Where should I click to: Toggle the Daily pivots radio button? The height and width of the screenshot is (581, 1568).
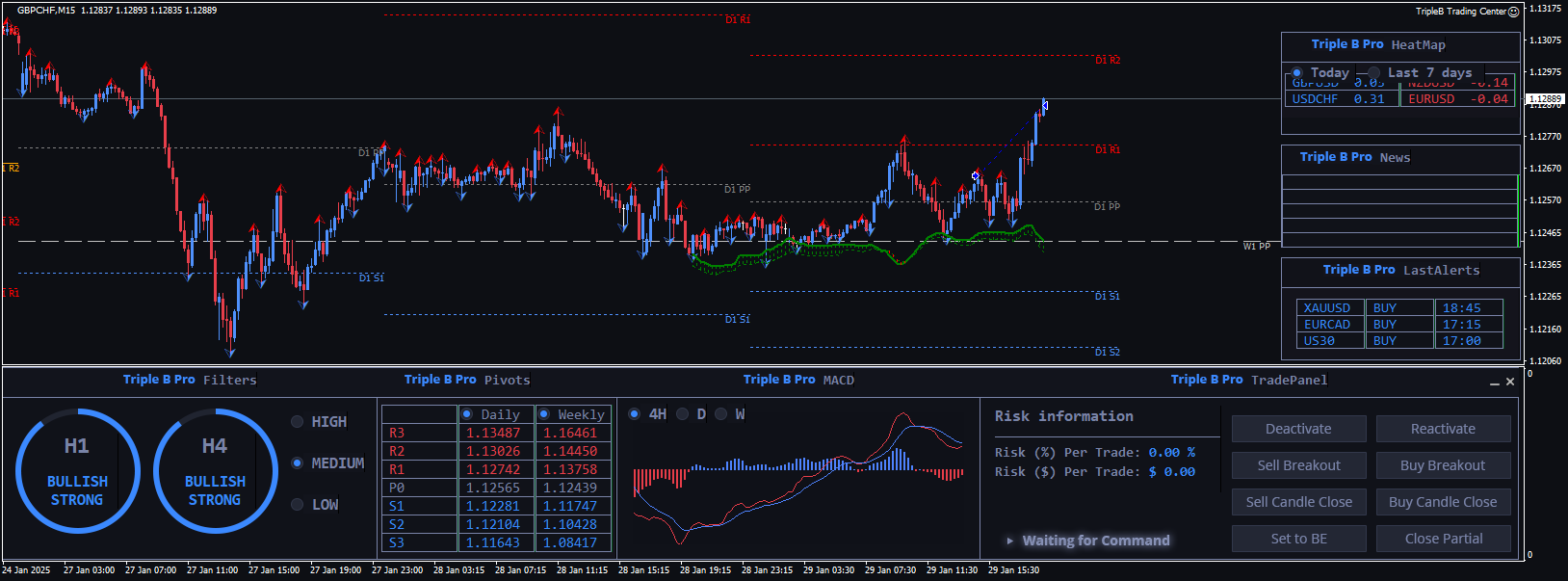click(x=467, y=414)
